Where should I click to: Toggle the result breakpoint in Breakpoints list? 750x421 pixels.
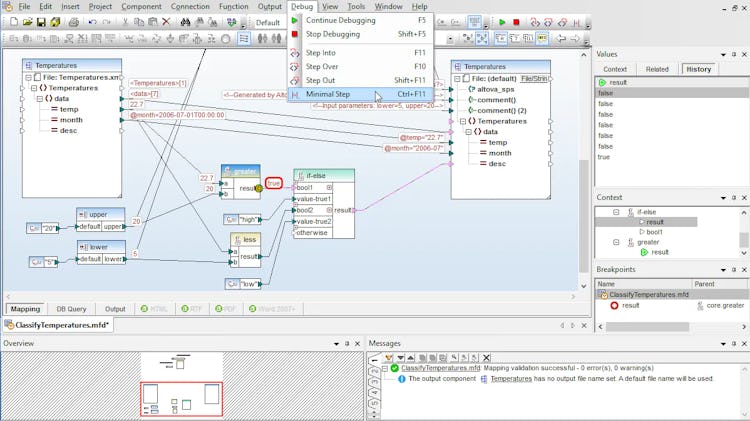click(x=615, y=305)
